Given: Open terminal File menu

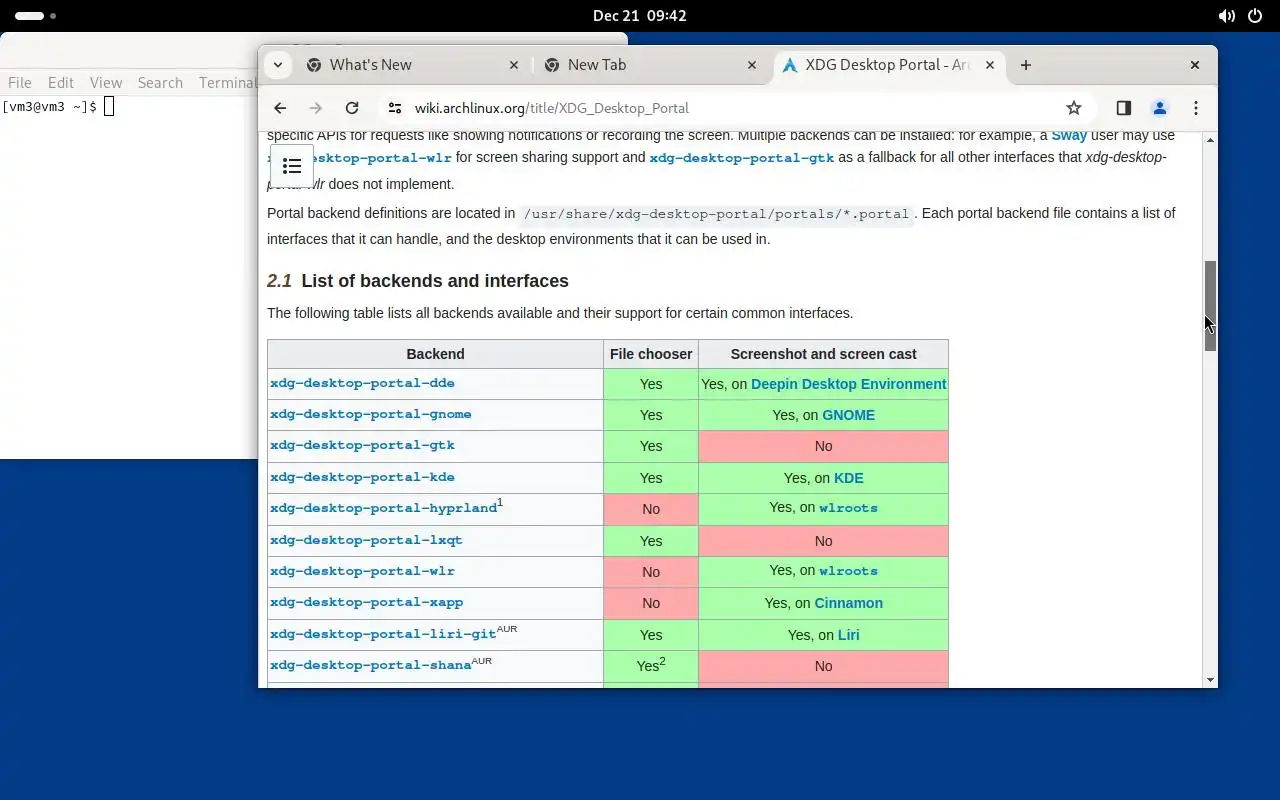Looking at the screenshot, I should [x=20, y=83].
